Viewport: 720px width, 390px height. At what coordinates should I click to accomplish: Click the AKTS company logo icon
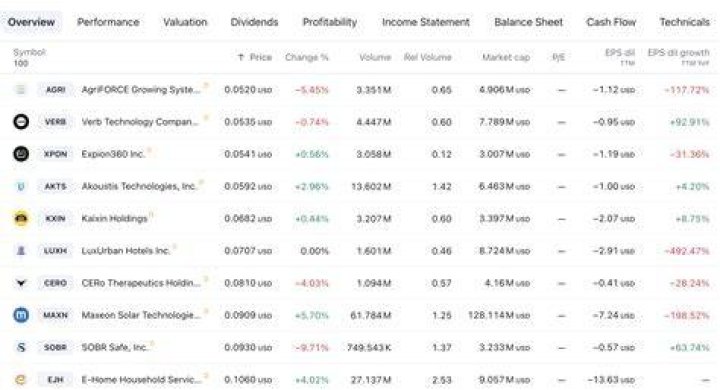pyautogui.click(x=21, y=186)
